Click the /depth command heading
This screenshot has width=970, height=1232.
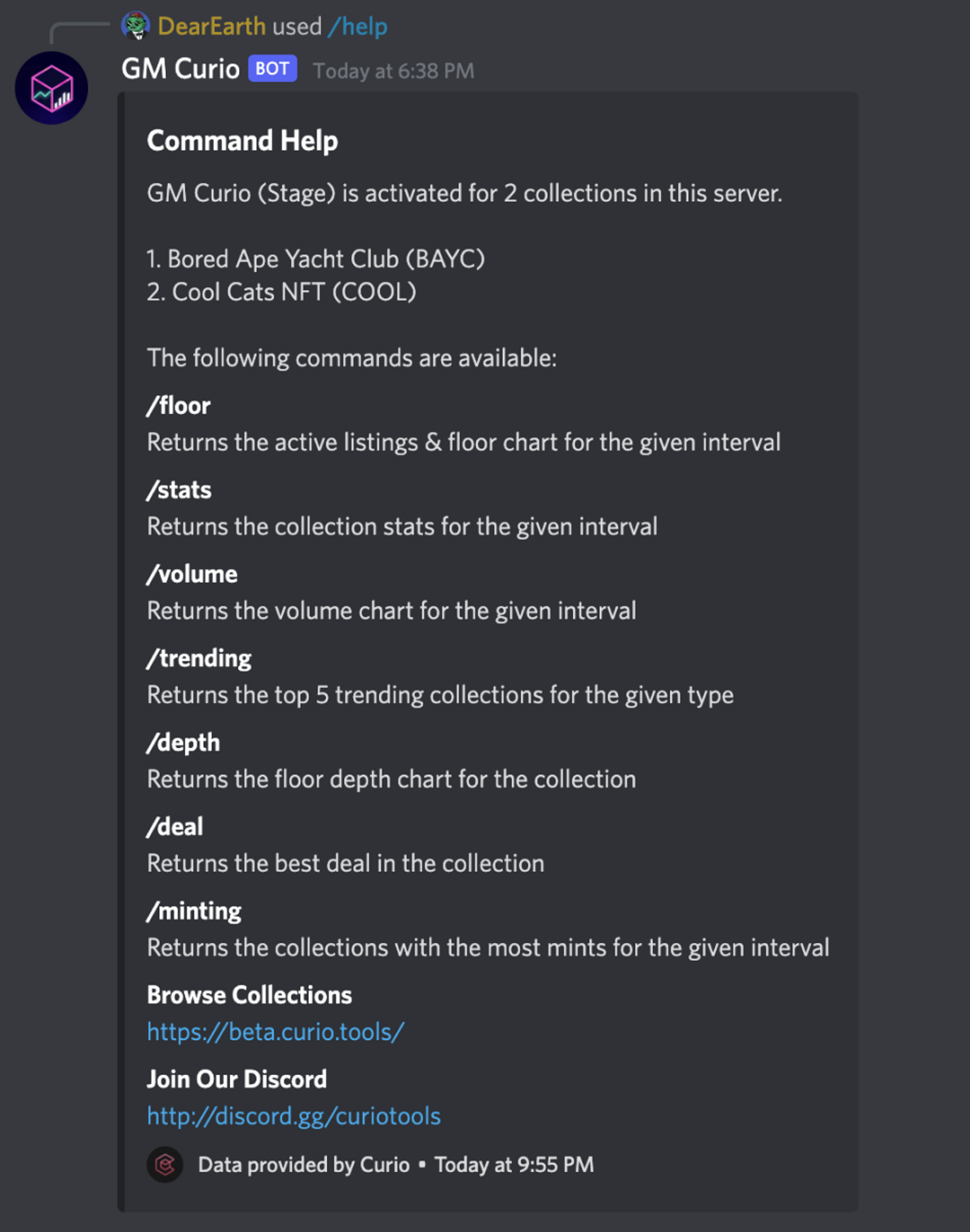(183, 743)
